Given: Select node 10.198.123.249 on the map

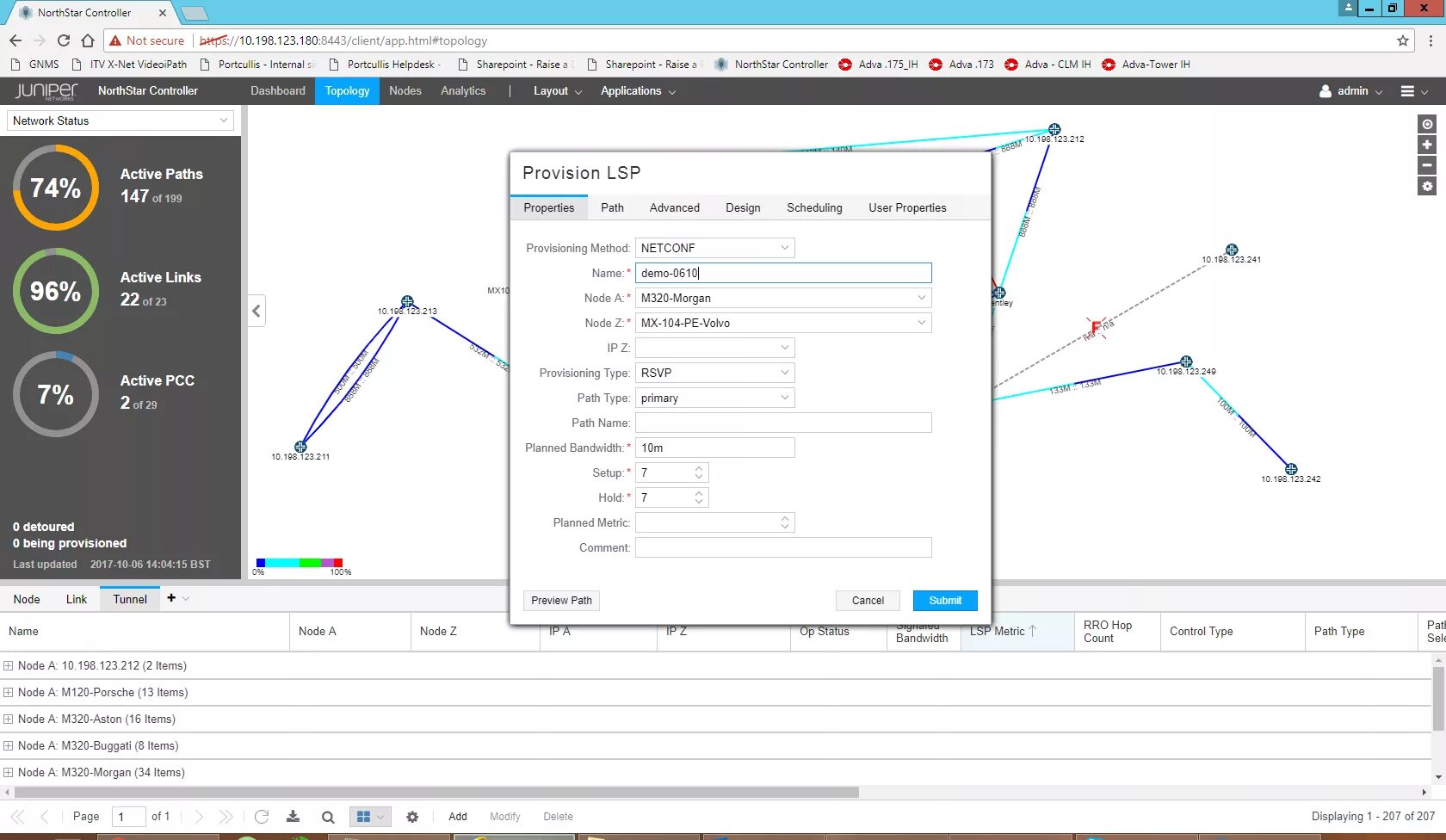Looking at the screenshot, I should (1186, 361).
